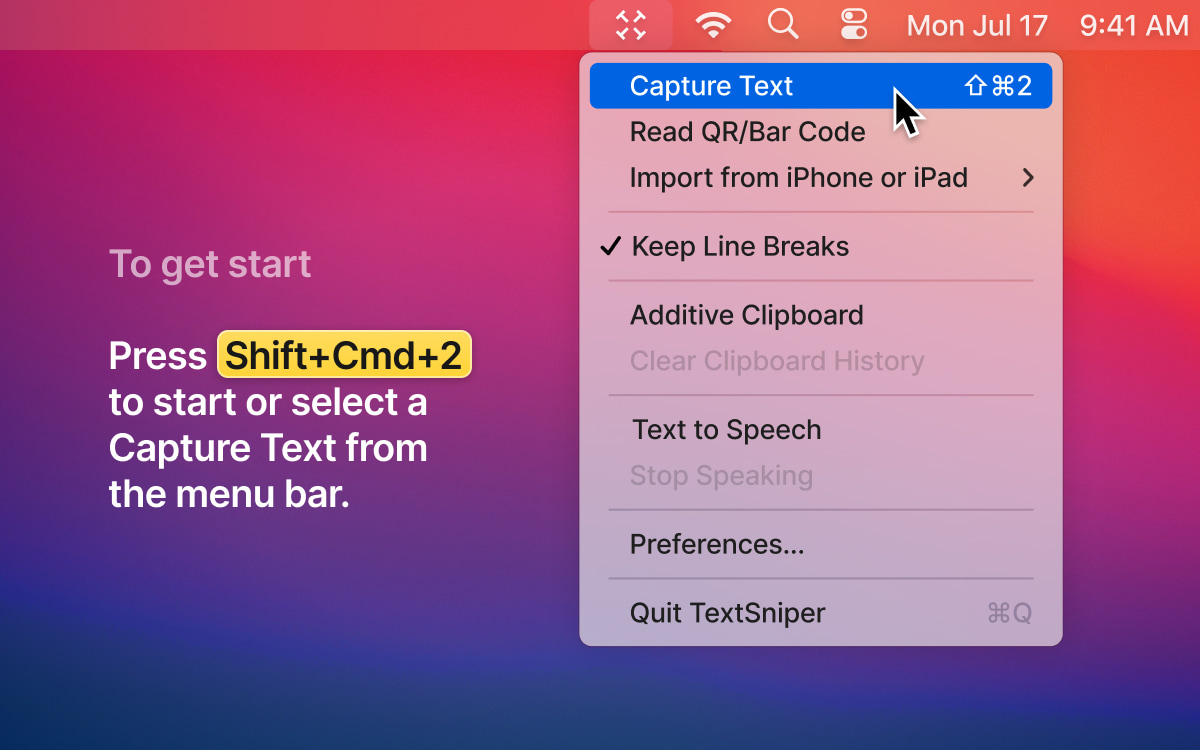Click the Shift+Cmd+2 highlighted shortcut text
The height and width of the screenshot is (750, 1200).
click(x=344, y=356)
